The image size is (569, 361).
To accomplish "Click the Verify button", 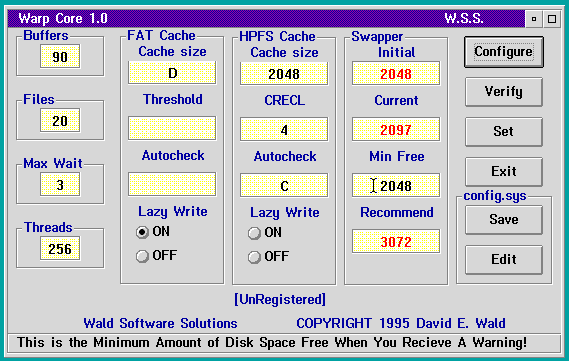I will (504, 91).
